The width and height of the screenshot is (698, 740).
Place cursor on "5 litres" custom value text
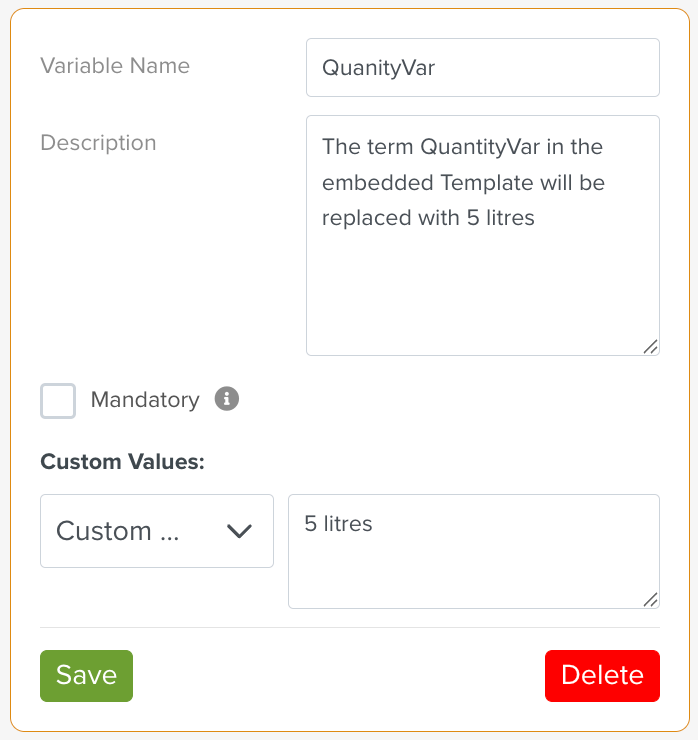(x=338, y=524)
